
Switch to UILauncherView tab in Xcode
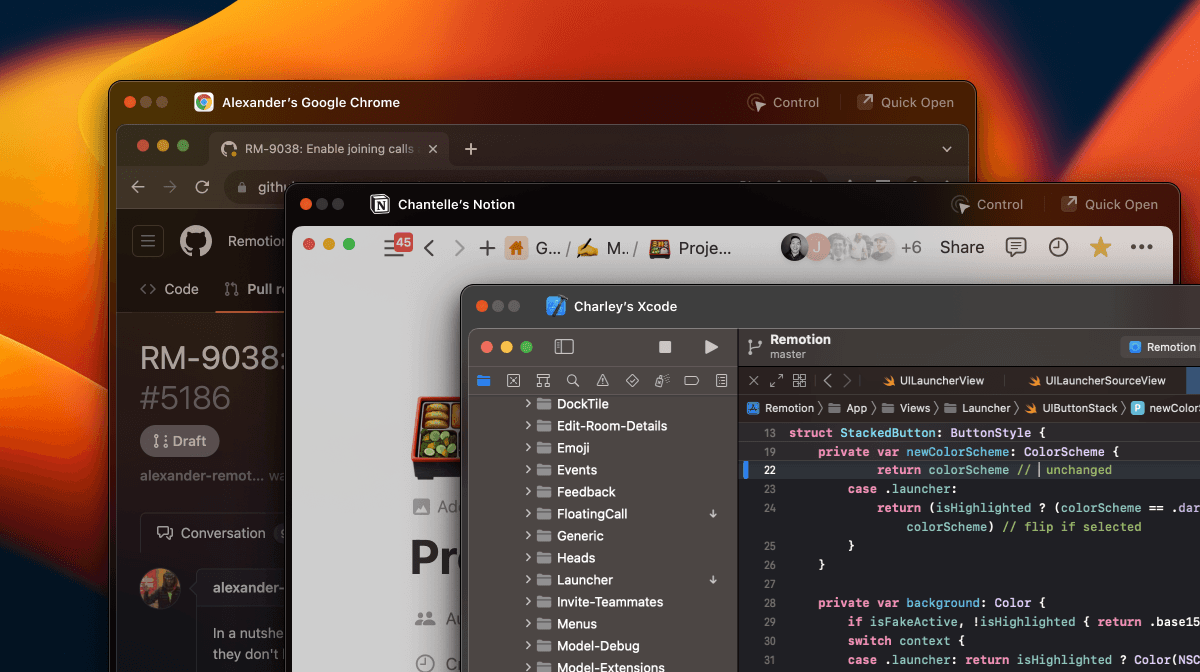click(x=933, y=381)
